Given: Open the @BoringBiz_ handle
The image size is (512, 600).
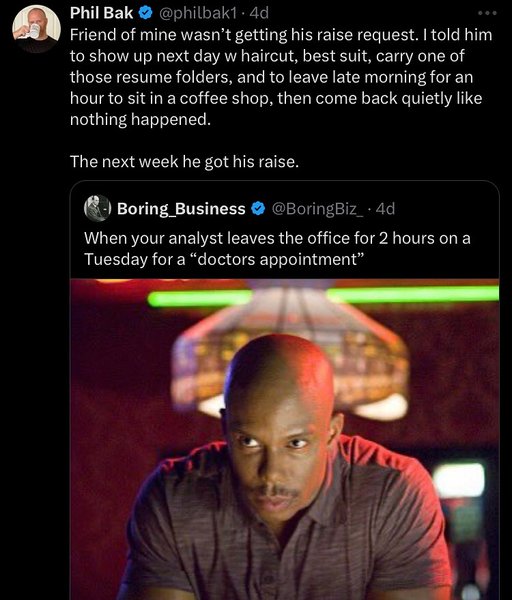Looking at the screenshot, I should click(x=317, y=209).
